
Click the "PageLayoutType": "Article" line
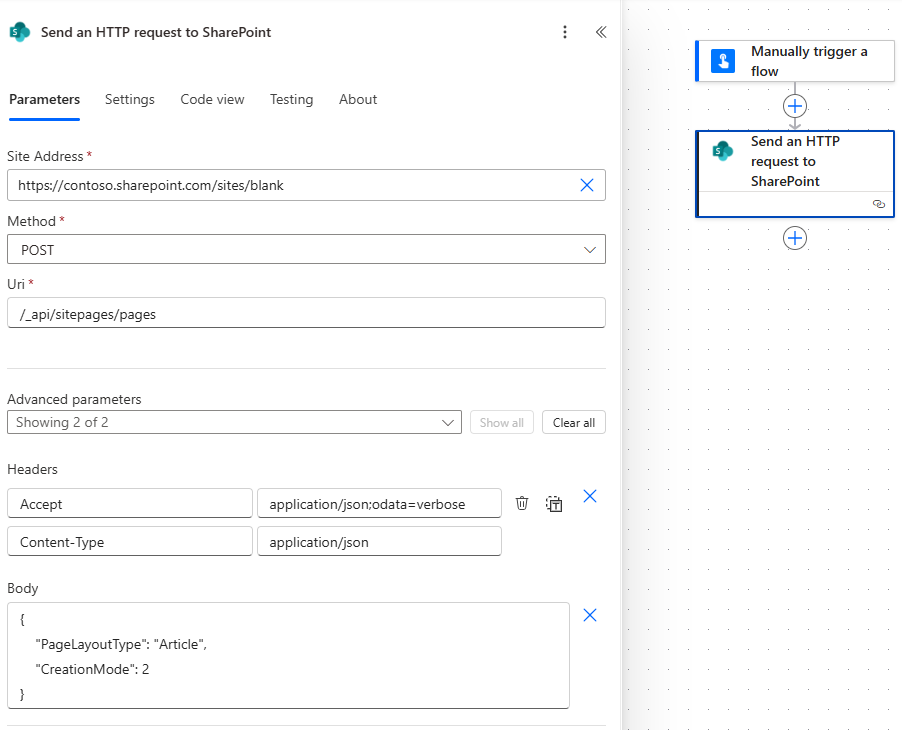(121, 644)
